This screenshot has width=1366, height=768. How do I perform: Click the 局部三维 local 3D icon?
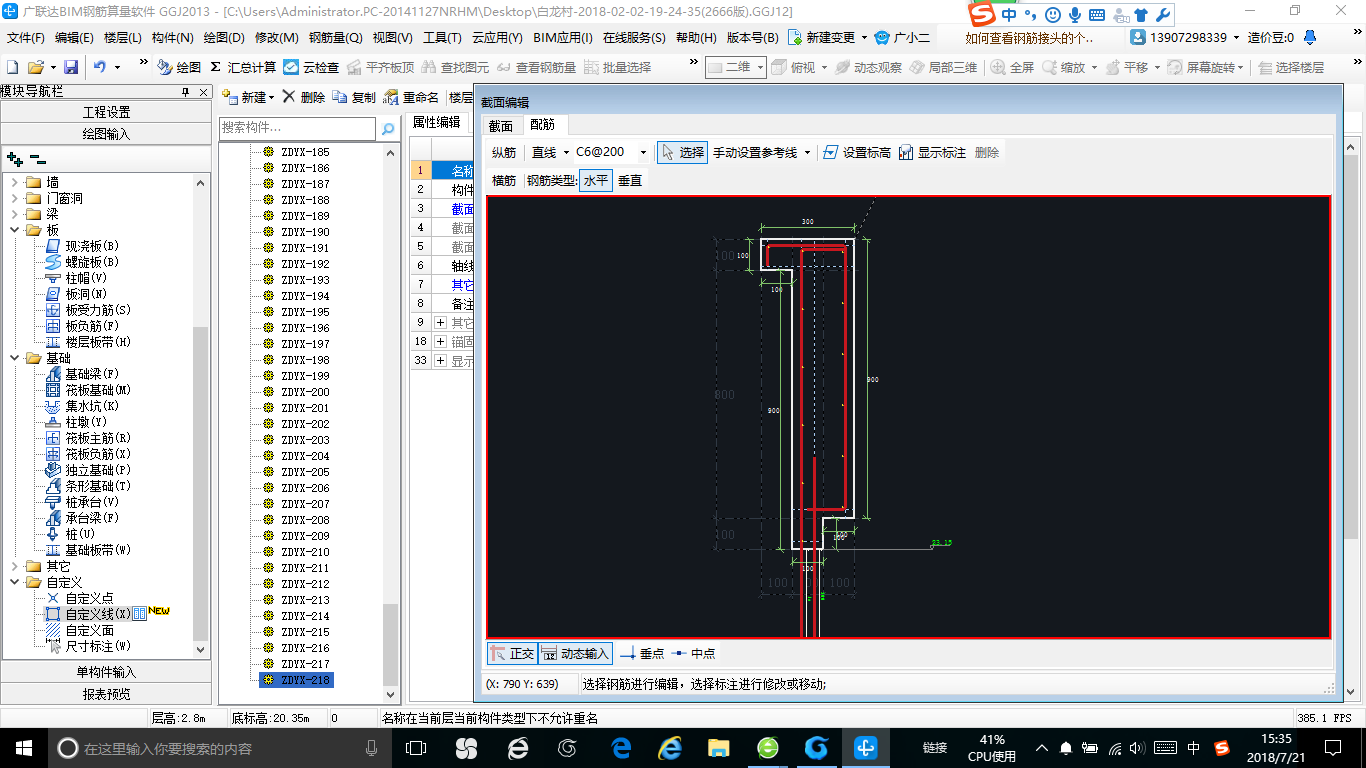pos(942,67)
